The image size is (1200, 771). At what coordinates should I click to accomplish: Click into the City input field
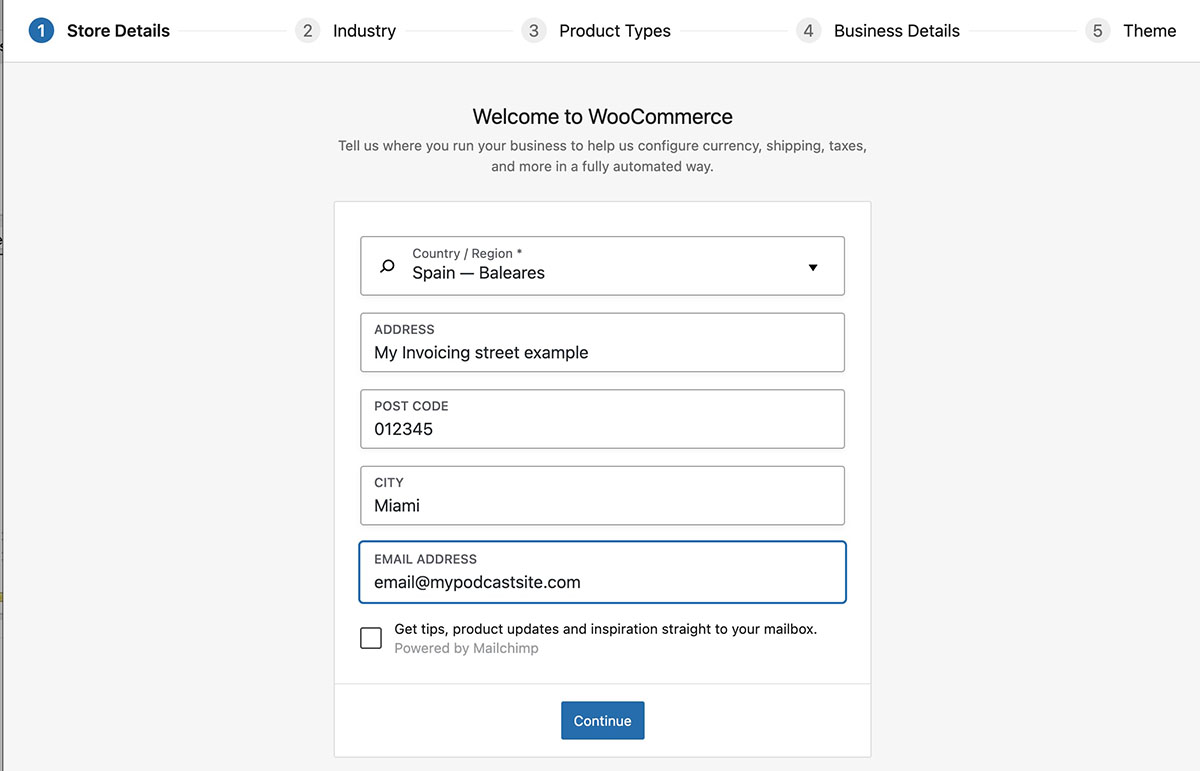(x=602, y=495)
